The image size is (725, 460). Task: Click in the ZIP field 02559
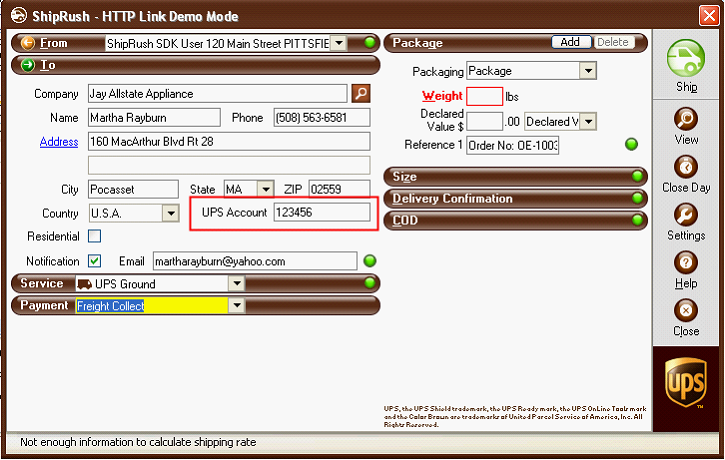pos(339,189)
